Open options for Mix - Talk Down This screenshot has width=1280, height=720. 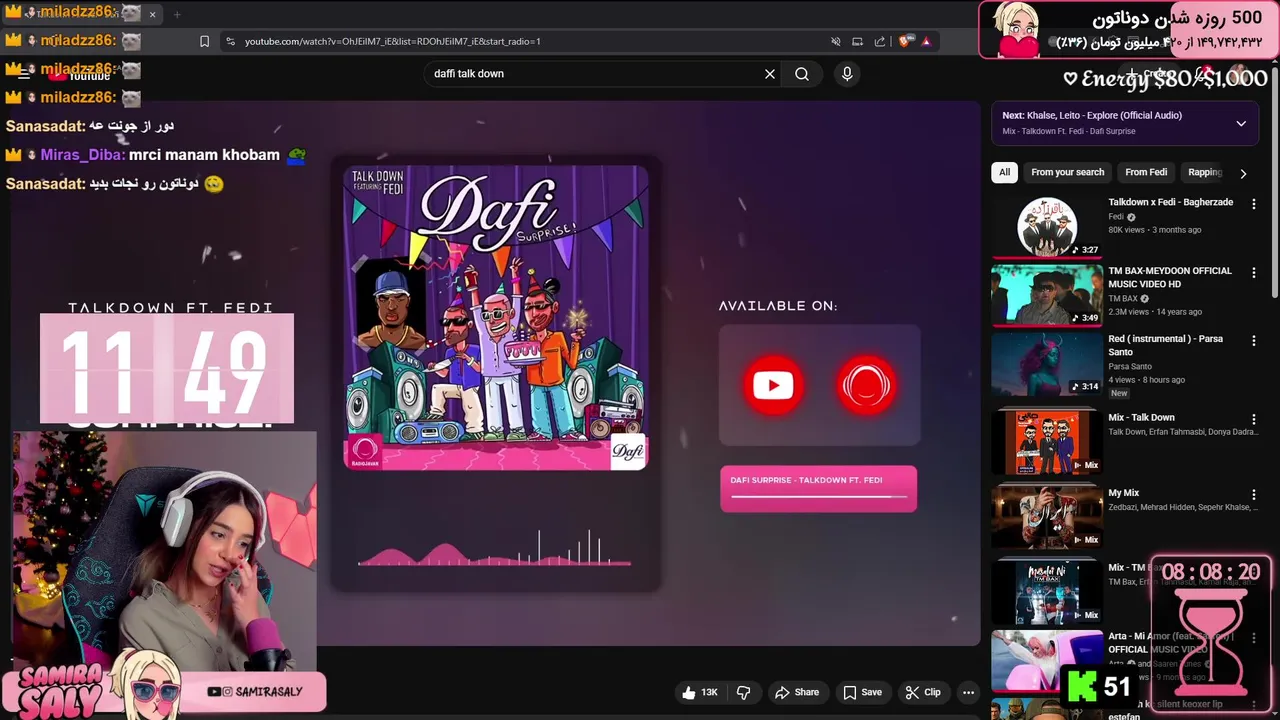(1254, 419)
